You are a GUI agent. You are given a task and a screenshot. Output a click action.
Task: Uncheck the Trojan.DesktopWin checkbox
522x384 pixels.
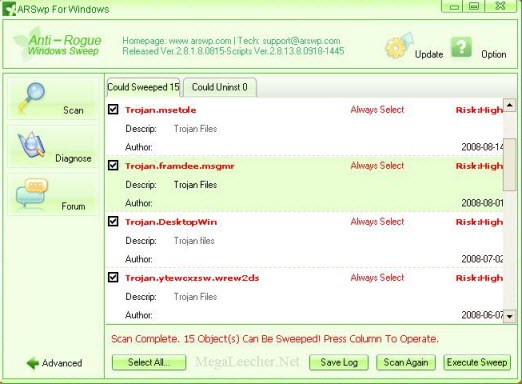(x=113, y=221)
